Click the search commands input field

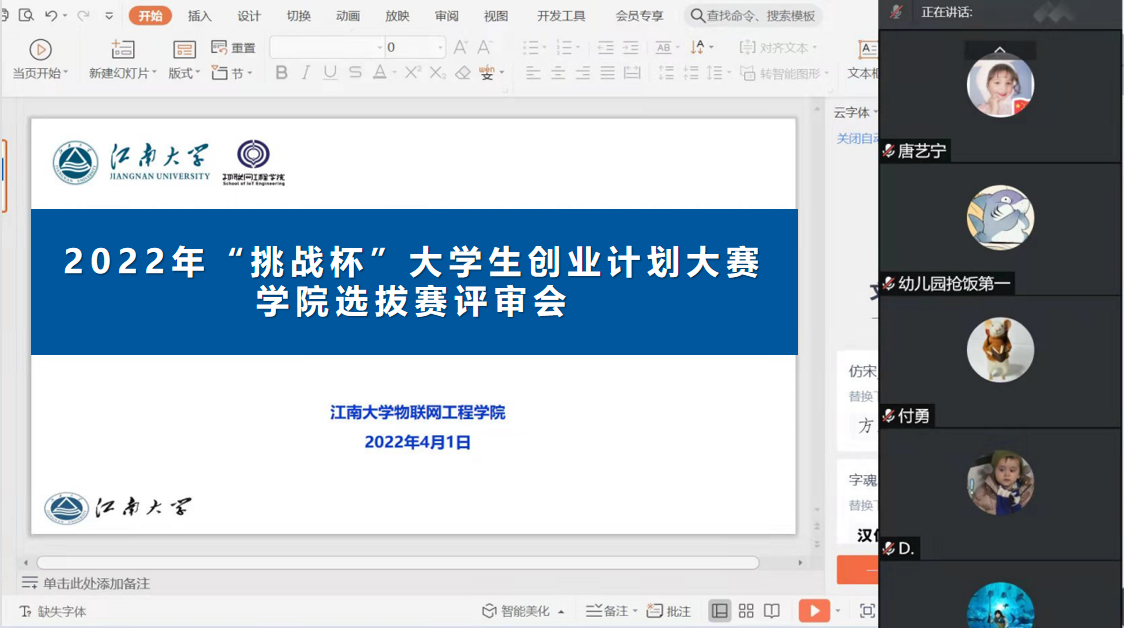pyautogui.click(x=760, y=16)
